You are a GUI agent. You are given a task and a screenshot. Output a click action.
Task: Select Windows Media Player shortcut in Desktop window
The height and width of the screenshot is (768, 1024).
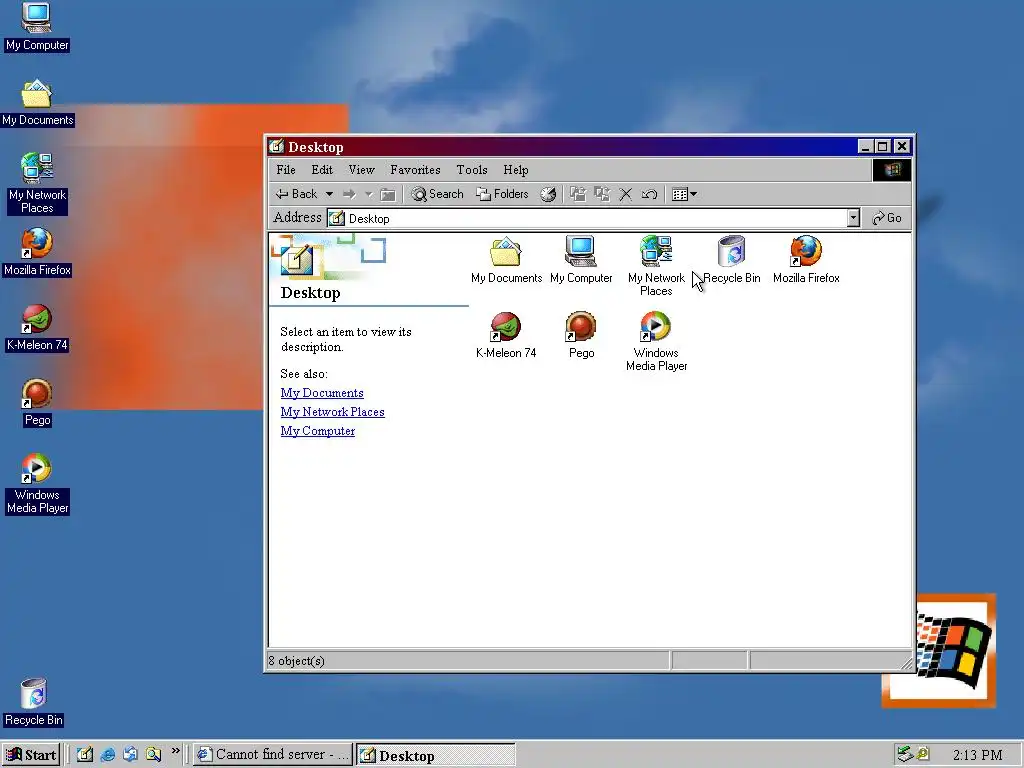[x=656, y=341]
